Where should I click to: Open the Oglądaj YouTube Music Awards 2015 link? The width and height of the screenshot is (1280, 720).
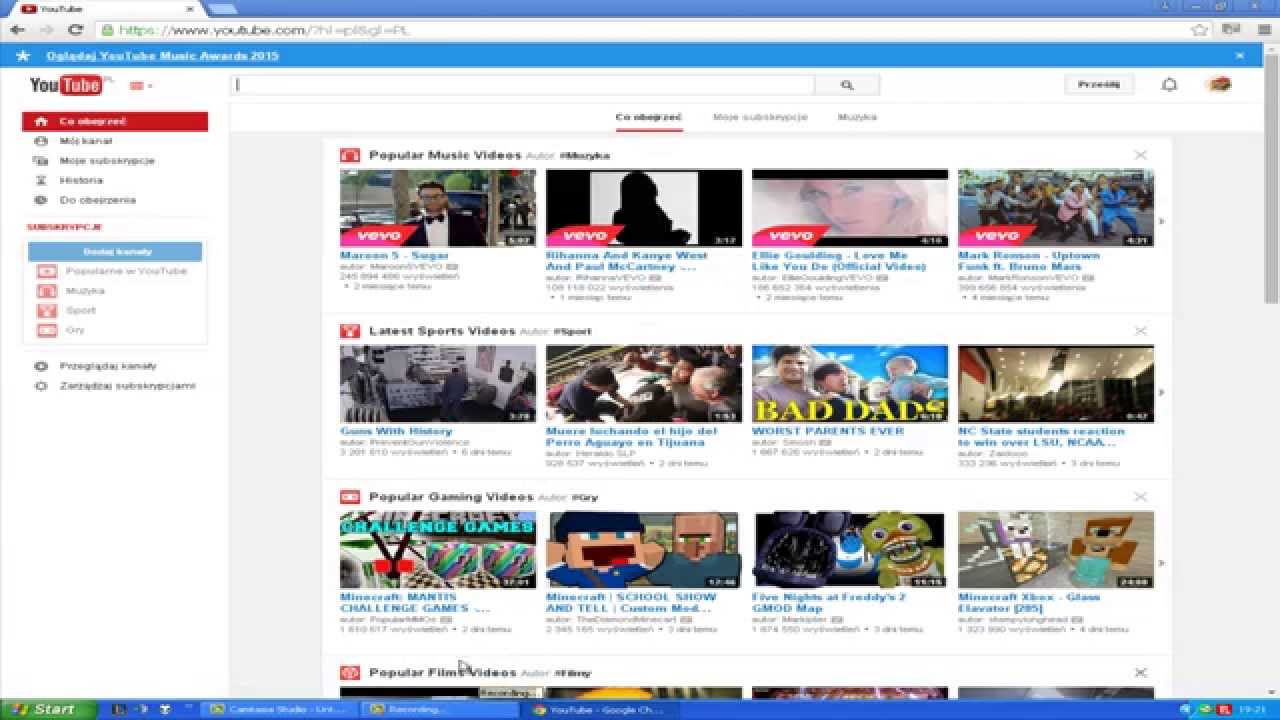click(x=162, y=56)
